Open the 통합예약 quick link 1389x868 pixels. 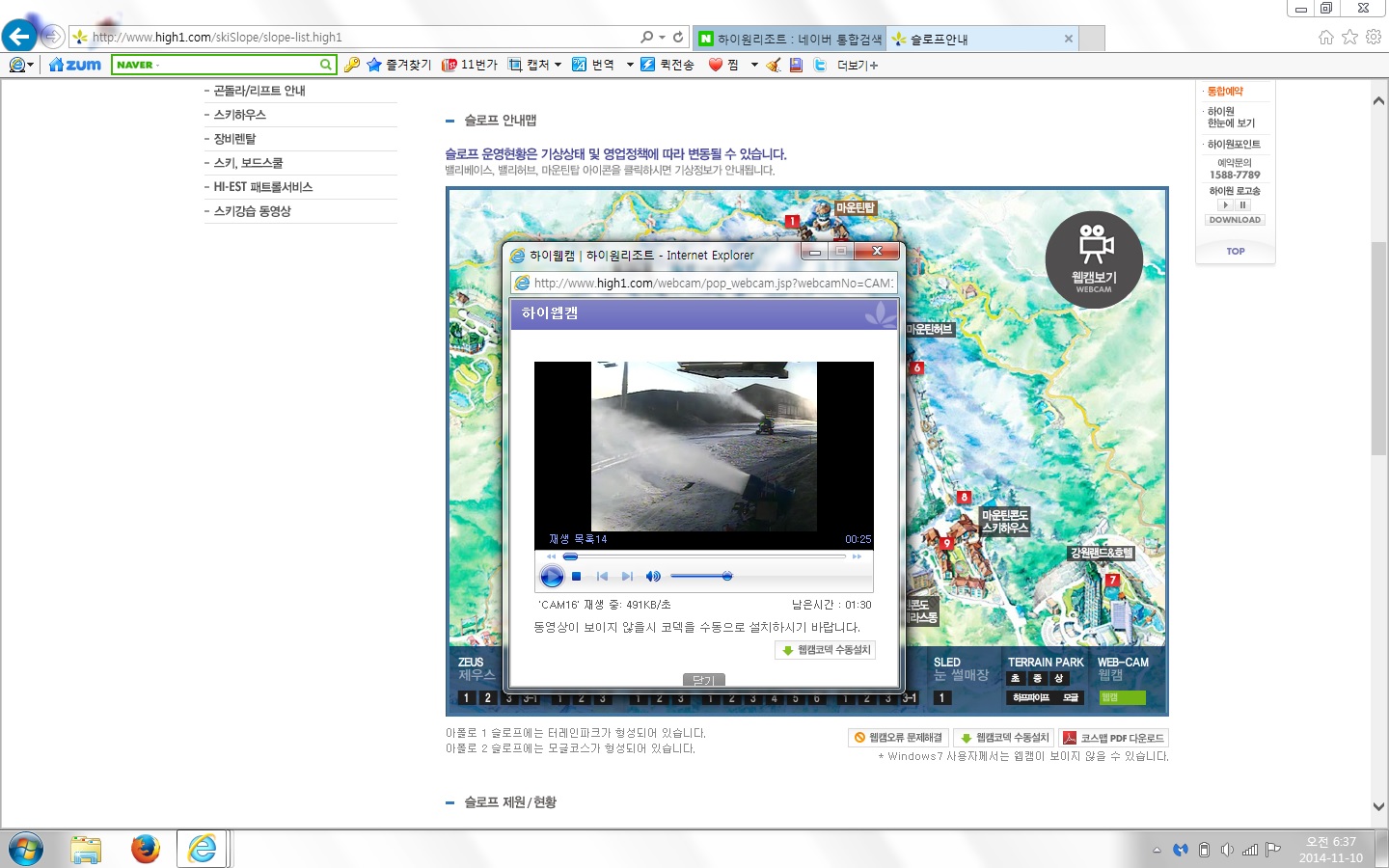click(x=1225, y=92)
